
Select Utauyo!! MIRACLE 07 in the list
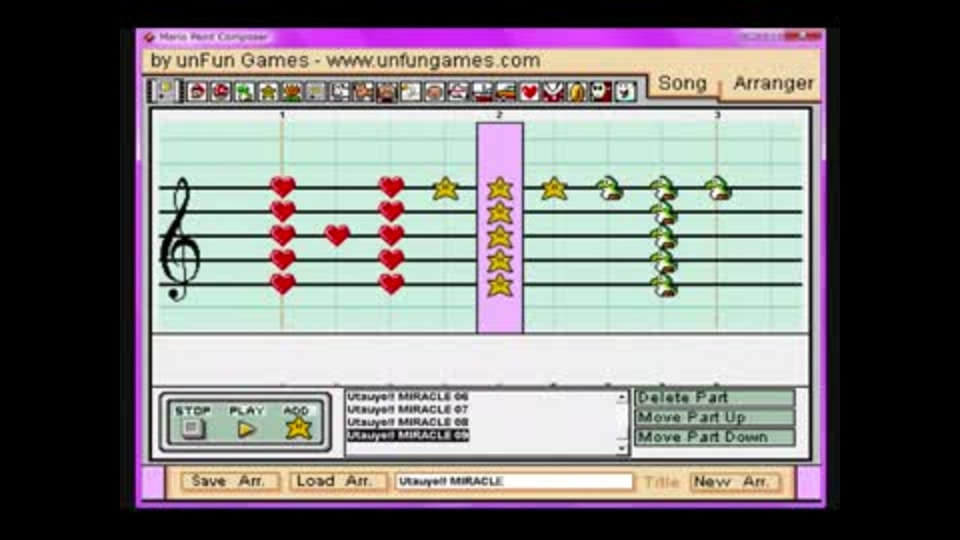click(408, 410)
